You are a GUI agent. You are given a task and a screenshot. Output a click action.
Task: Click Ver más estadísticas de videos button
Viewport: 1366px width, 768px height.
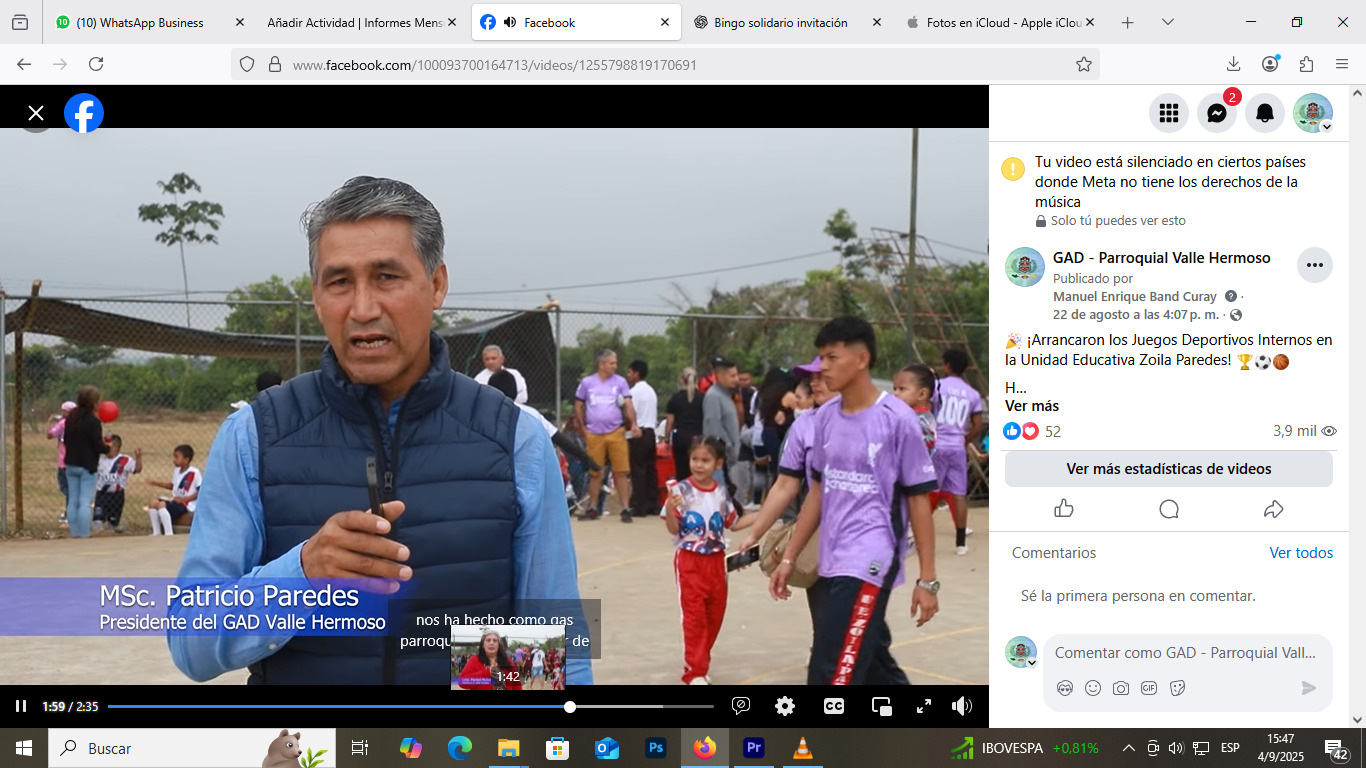1168,469
